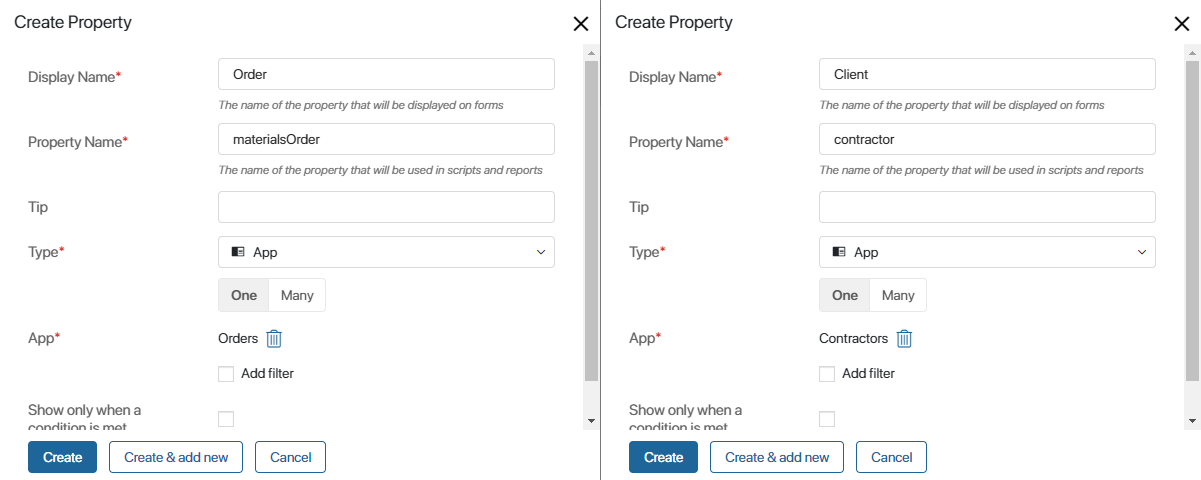The width and height of the screenshot is (1201, 480).
Task: Select Many option for materialsOrder property
Action: pos(297,295)
